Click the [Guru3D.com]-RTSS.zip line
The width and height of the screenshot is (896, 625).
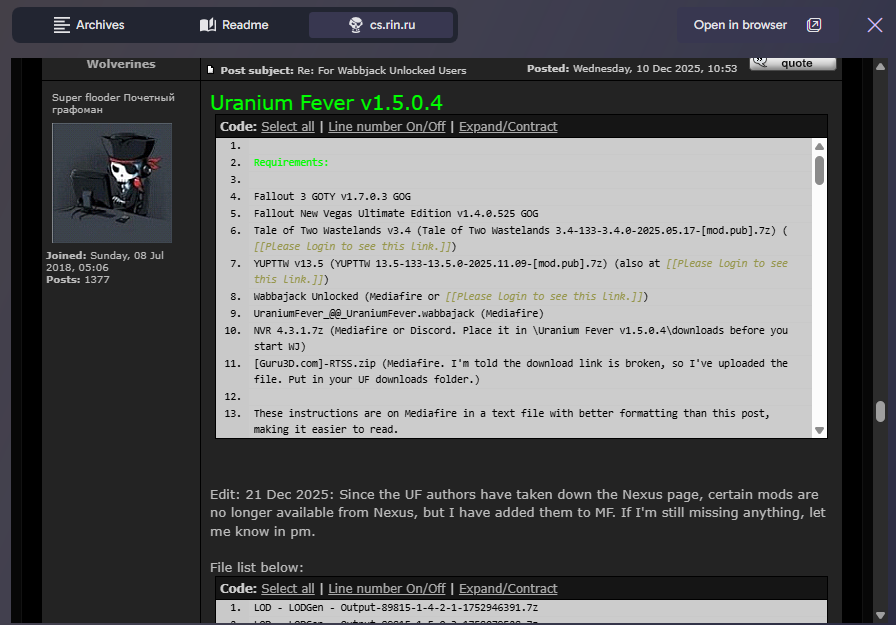click(521, 371)
